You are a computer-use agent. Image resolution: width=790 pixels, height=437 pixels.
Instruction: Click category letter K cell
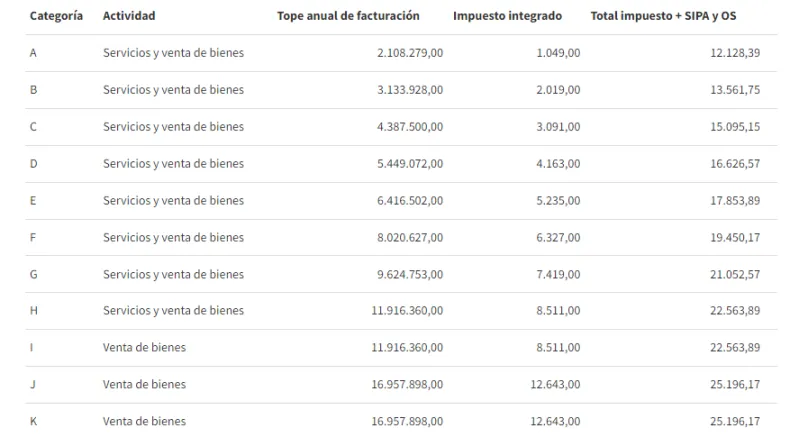[34, 422]
